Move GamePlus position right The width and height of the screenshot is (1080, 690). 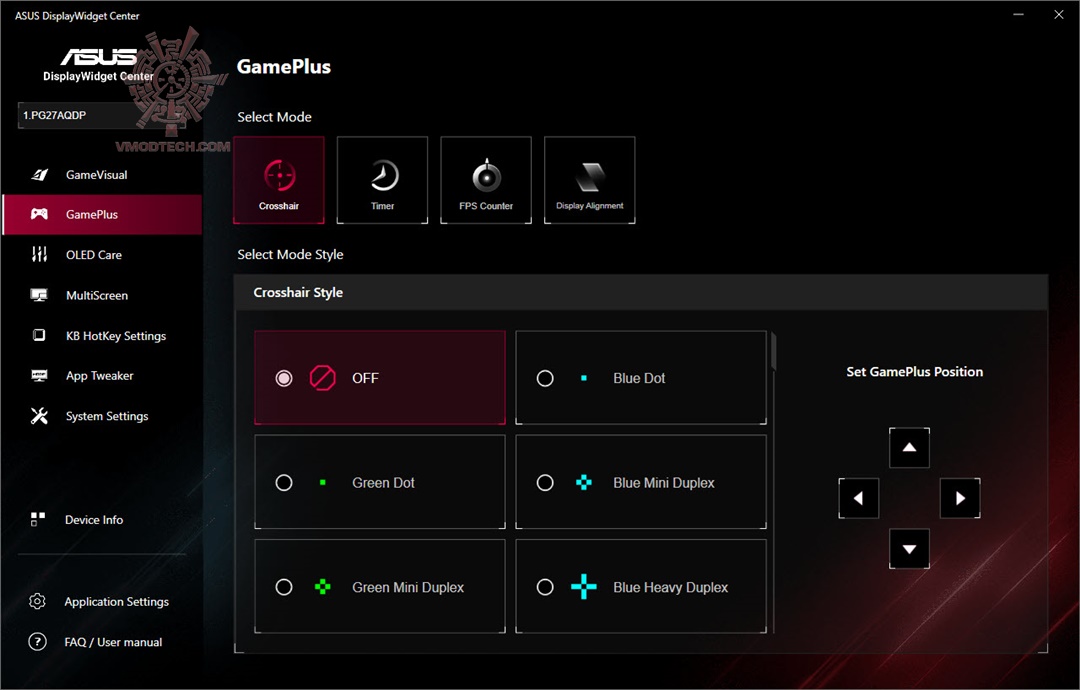pyautogui.click(x=960, y=498)
